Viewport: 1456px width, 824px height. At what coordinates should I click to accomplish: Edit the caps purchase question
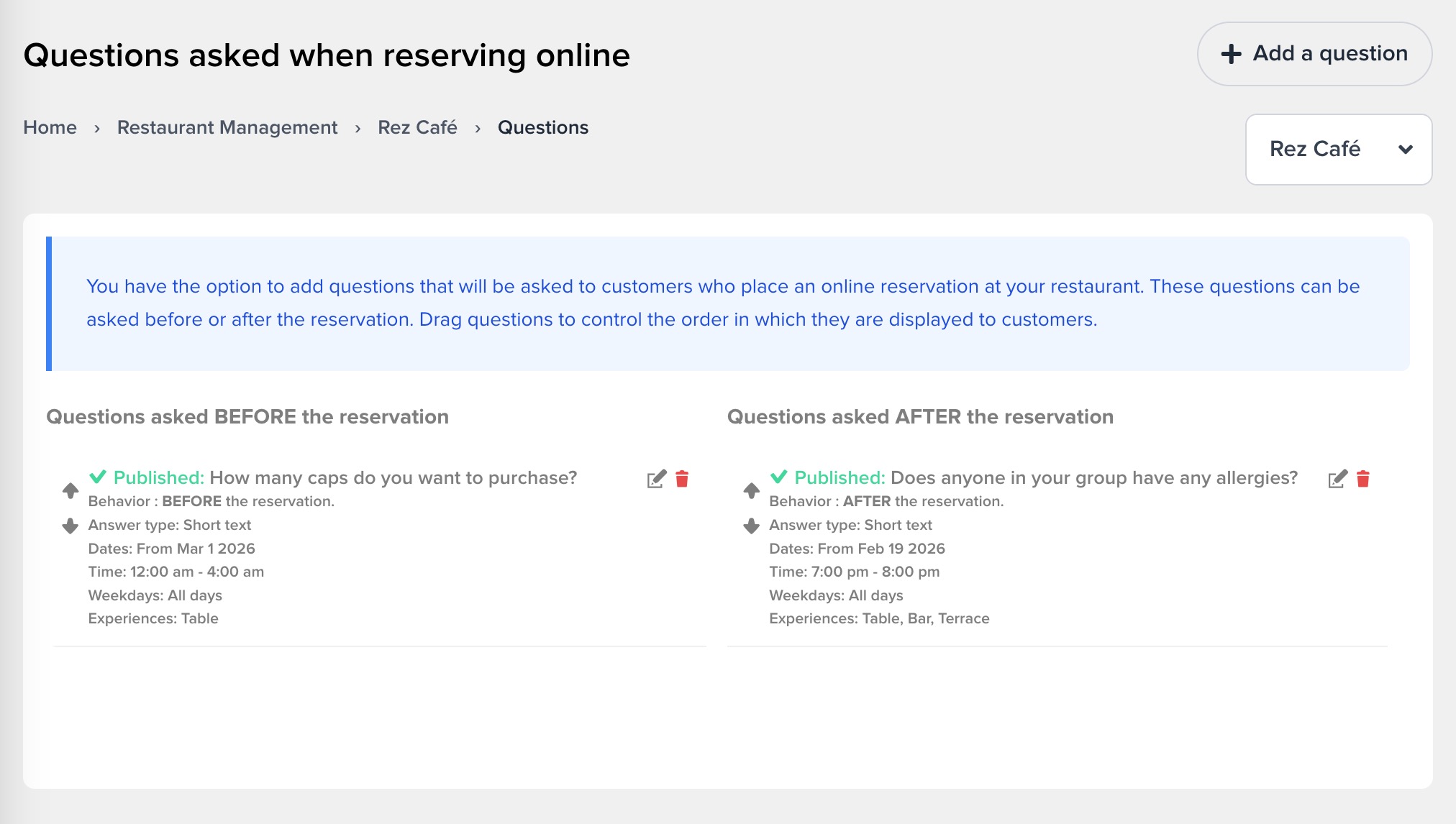point(656,479)
